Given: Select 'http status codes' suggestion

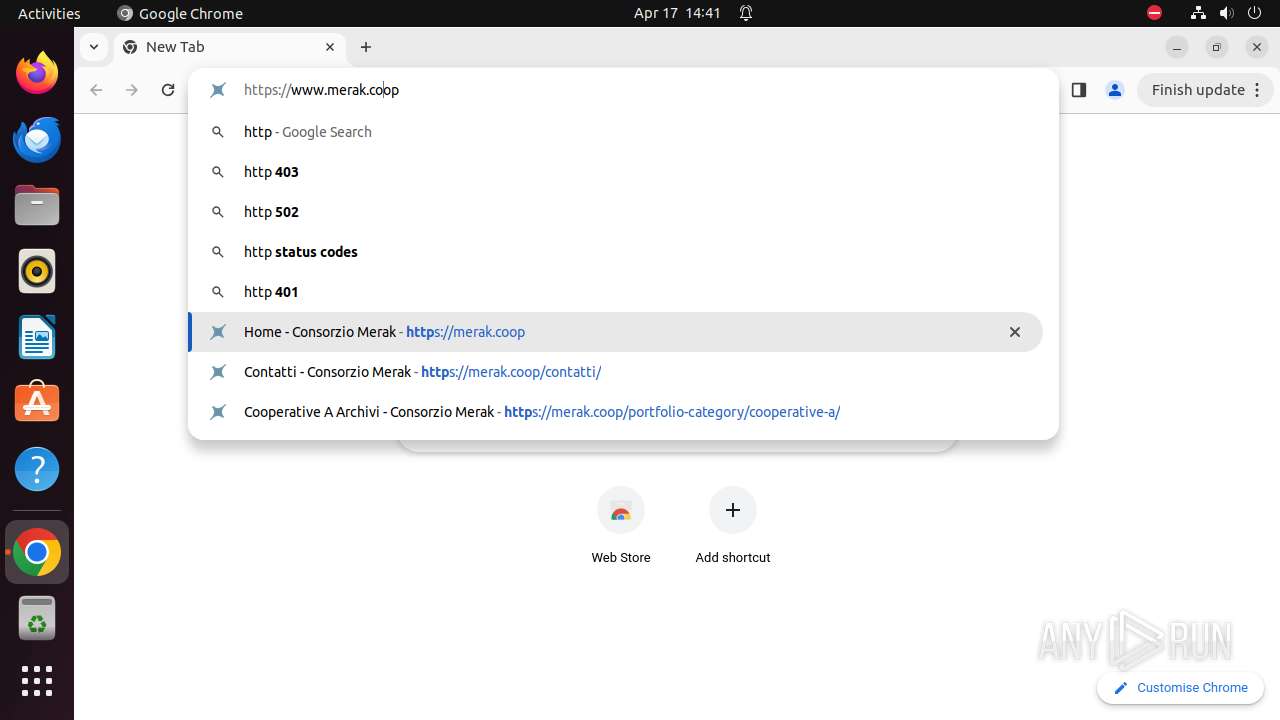Looking at the screenshot, I should [x=615, y=252].
